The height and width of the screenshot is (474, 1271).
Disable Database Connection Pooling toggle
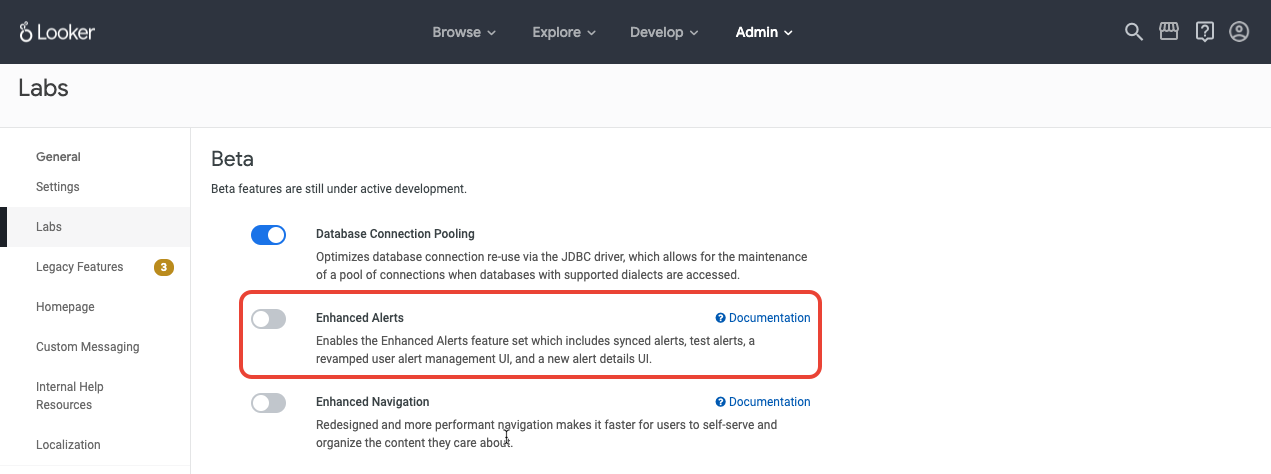(268, 235)
